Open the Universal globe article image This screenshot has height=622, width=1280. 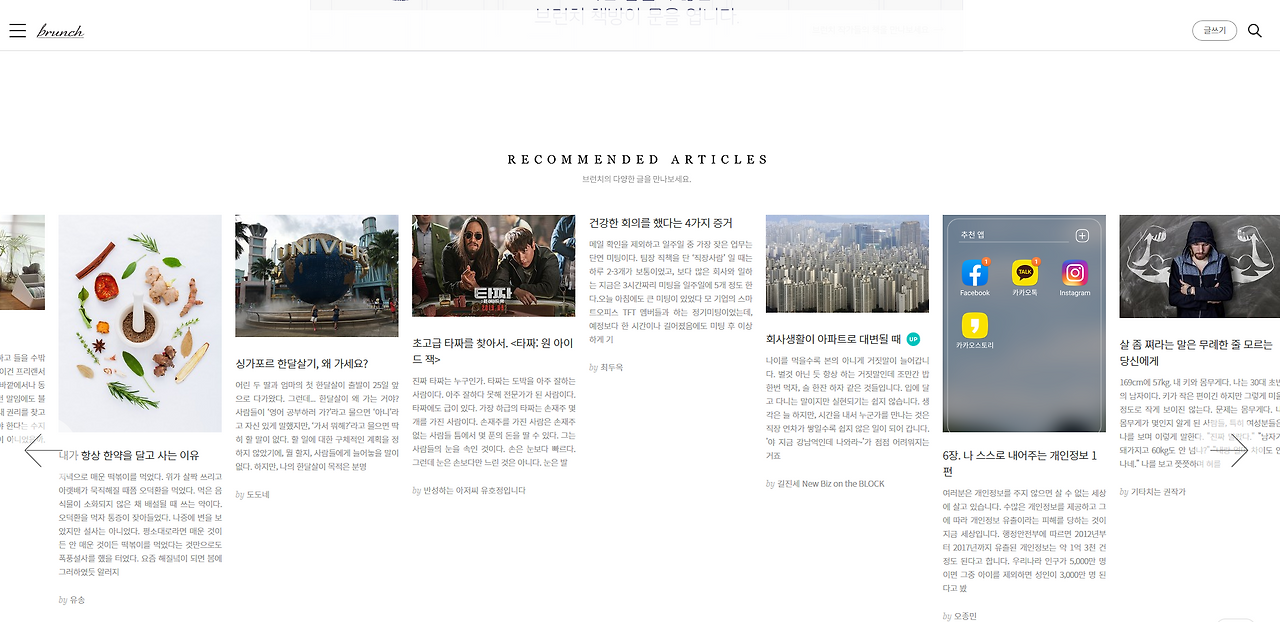pyautogui.click(x=316, y=276)
